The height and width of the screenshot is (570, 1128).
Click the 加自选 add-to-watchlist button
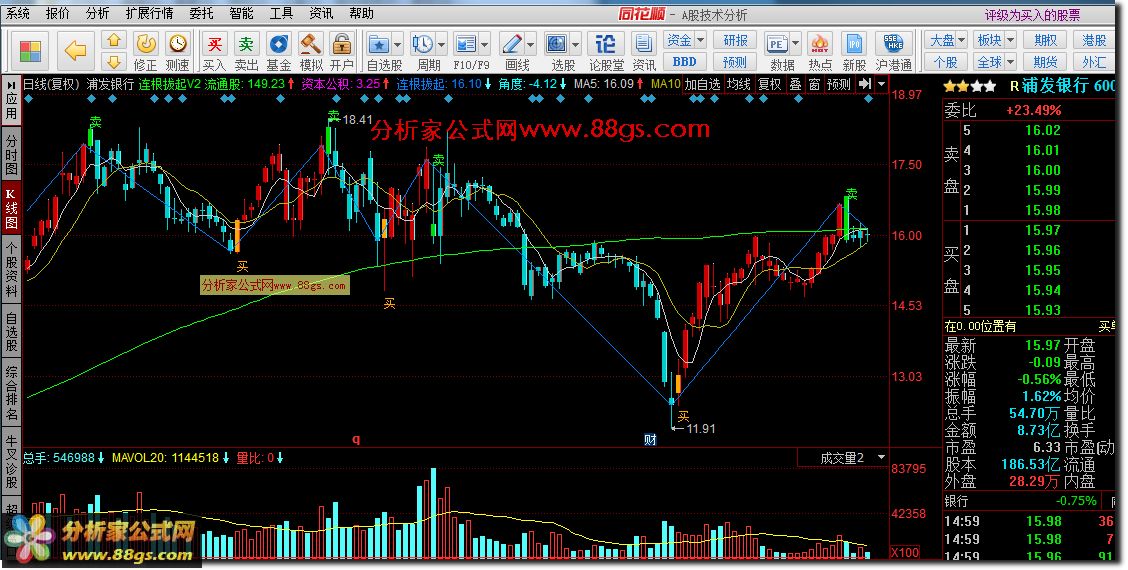702,84
